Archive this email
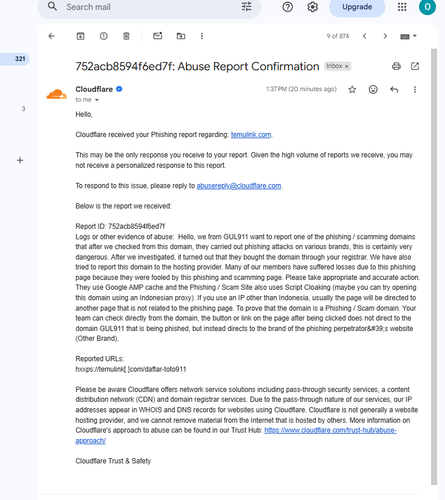 click(x=80, y=36)
